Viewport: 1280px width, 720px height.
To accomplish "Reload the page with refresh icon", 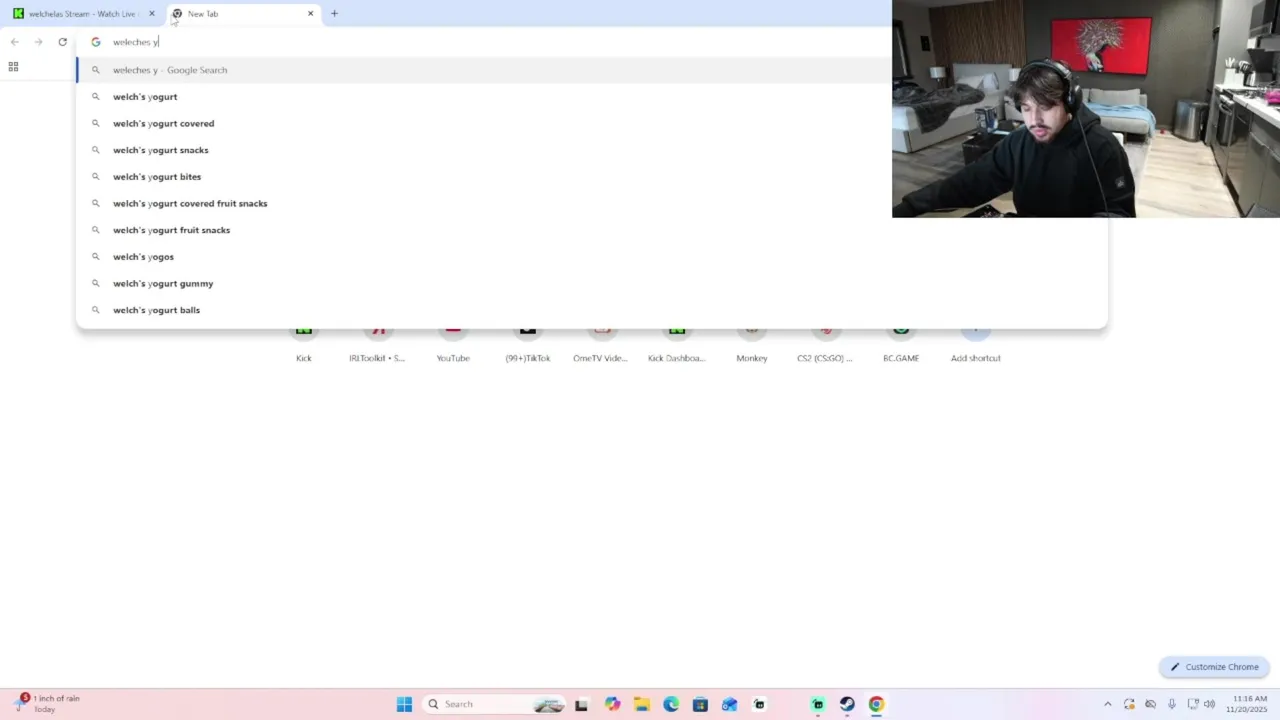I will pyautogui.click(x=62, y=42).
